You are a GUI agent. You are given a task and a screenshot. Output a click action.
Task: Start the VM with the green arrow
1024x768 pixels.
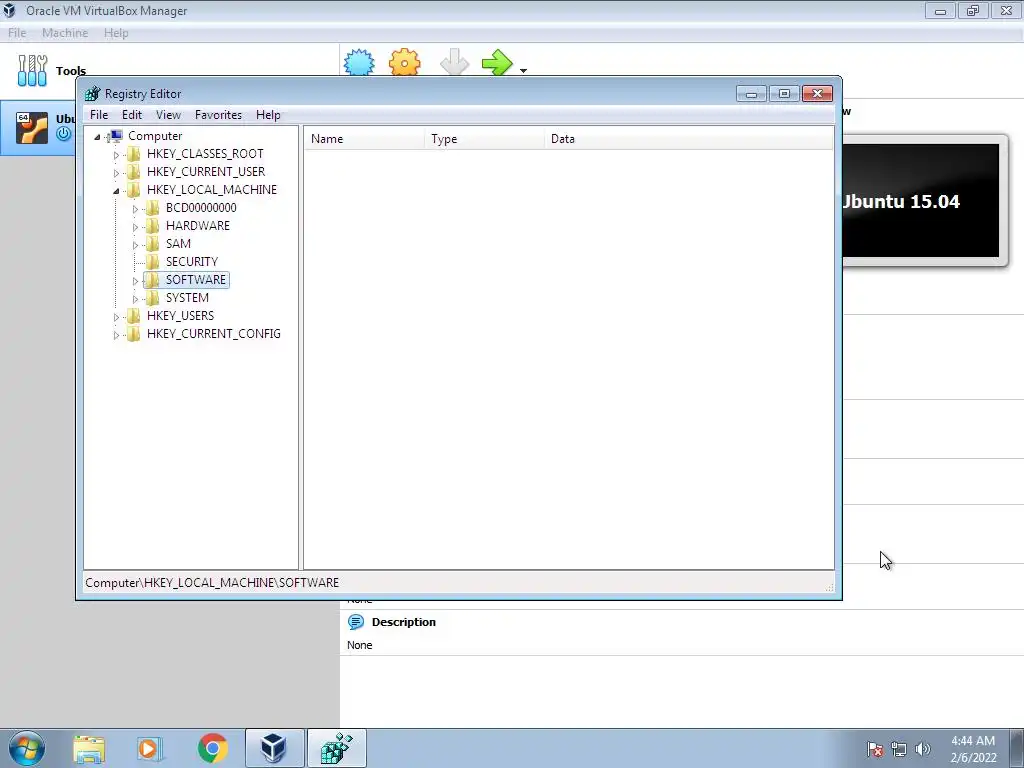pos(498,63)
